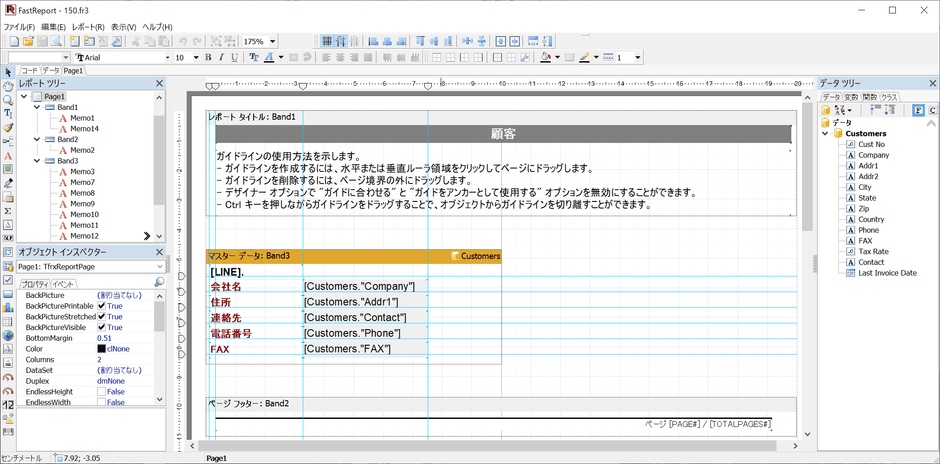The width and height of the screenshot is (940, 464).
Task: Enable the EndlessHeight checkbox
Action: 102,392
